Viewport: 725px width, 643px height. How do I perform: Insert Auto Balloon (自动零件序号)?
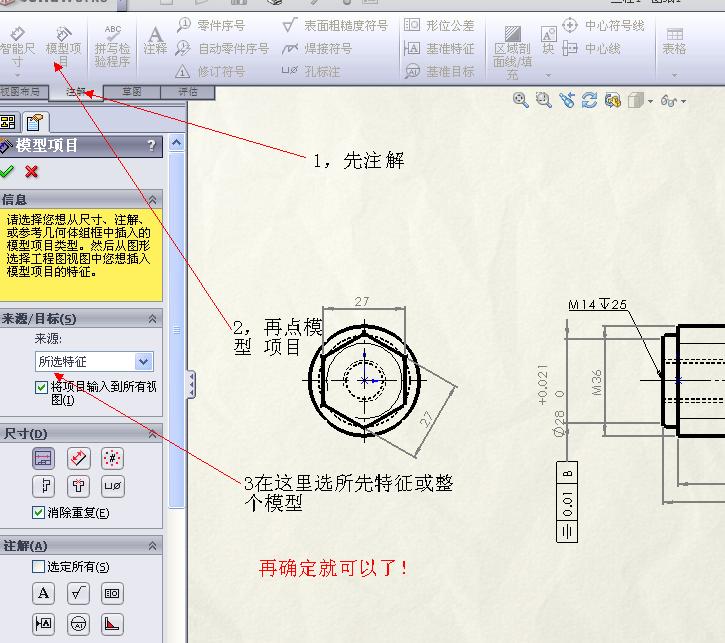222,48
